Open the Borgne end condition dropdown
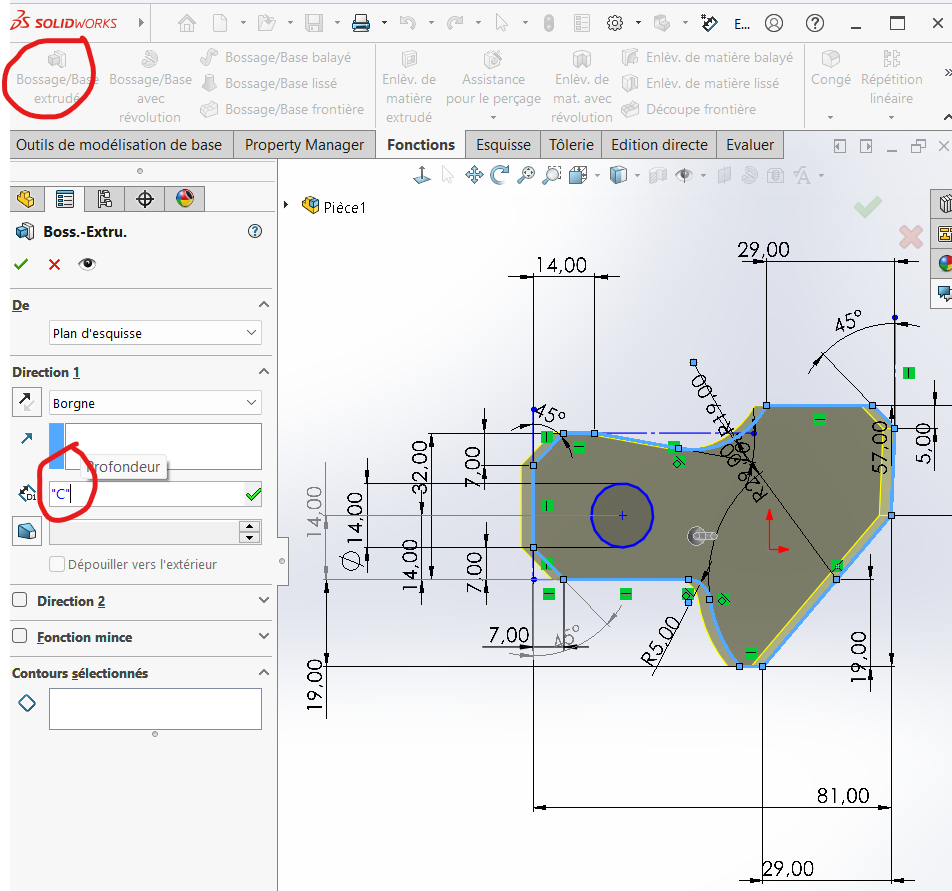 pos(155,403)
